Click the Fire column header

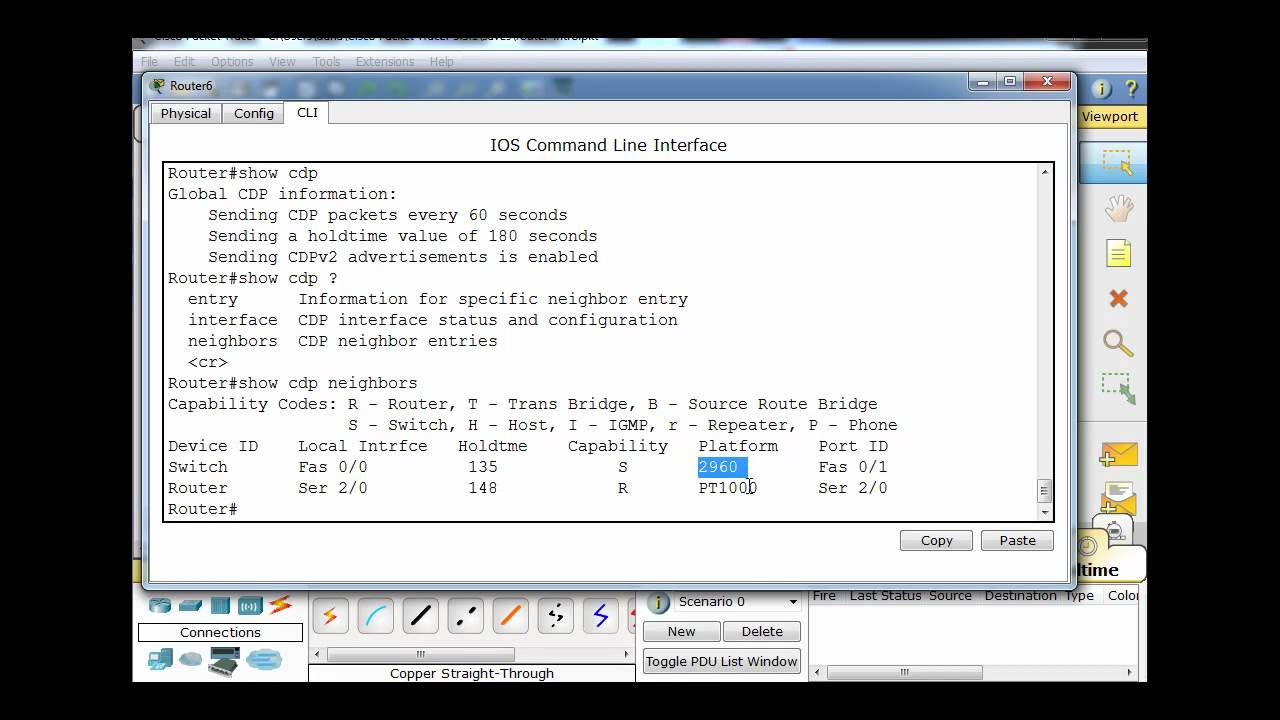824,595
